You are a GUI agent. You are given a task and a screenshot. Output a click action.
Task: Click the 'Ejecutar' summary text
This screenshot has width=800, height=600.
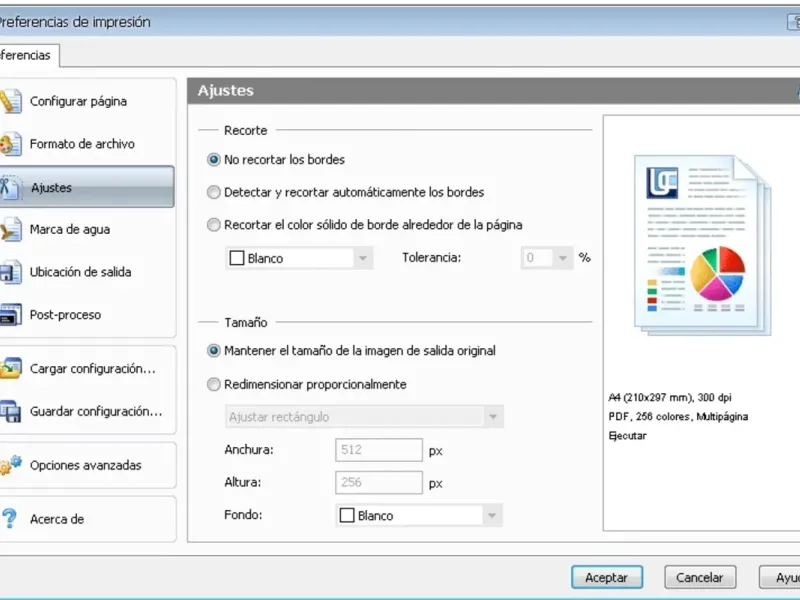click(x=628, y=436)
